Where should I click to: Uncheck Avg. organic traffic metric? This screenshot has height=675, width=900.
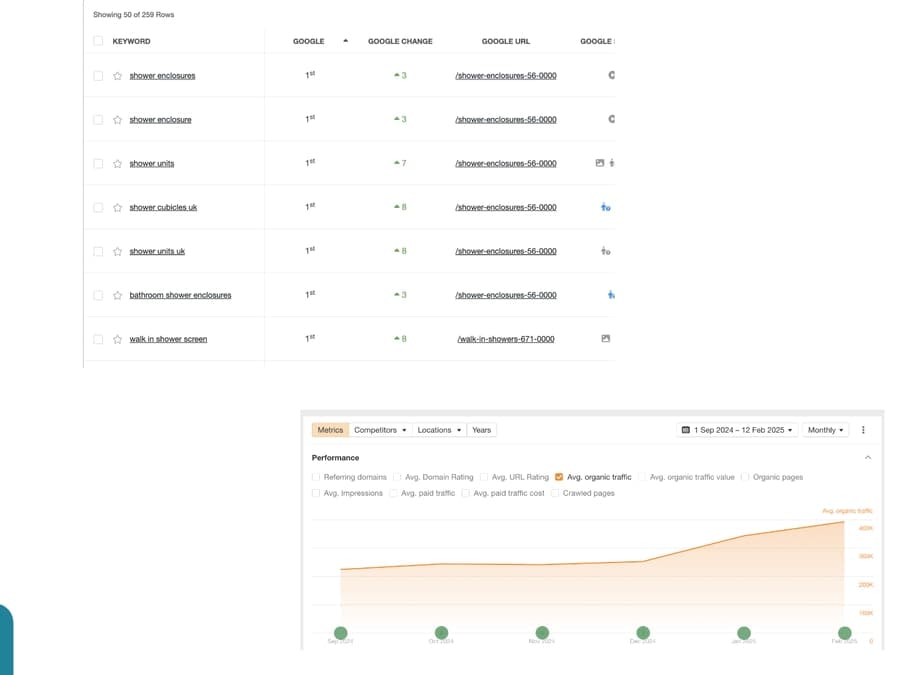[x=559, y=477]
